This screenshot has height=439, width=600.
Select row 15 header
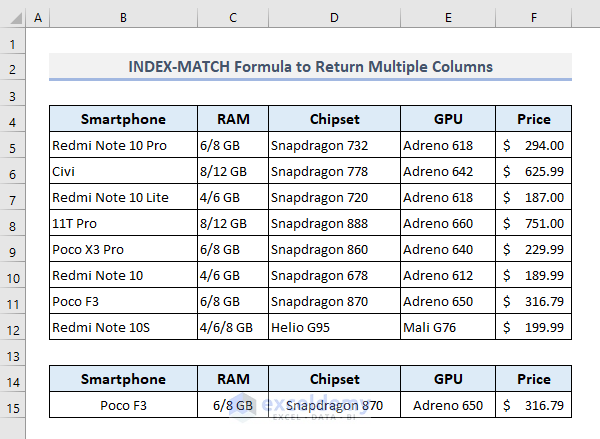13,406
